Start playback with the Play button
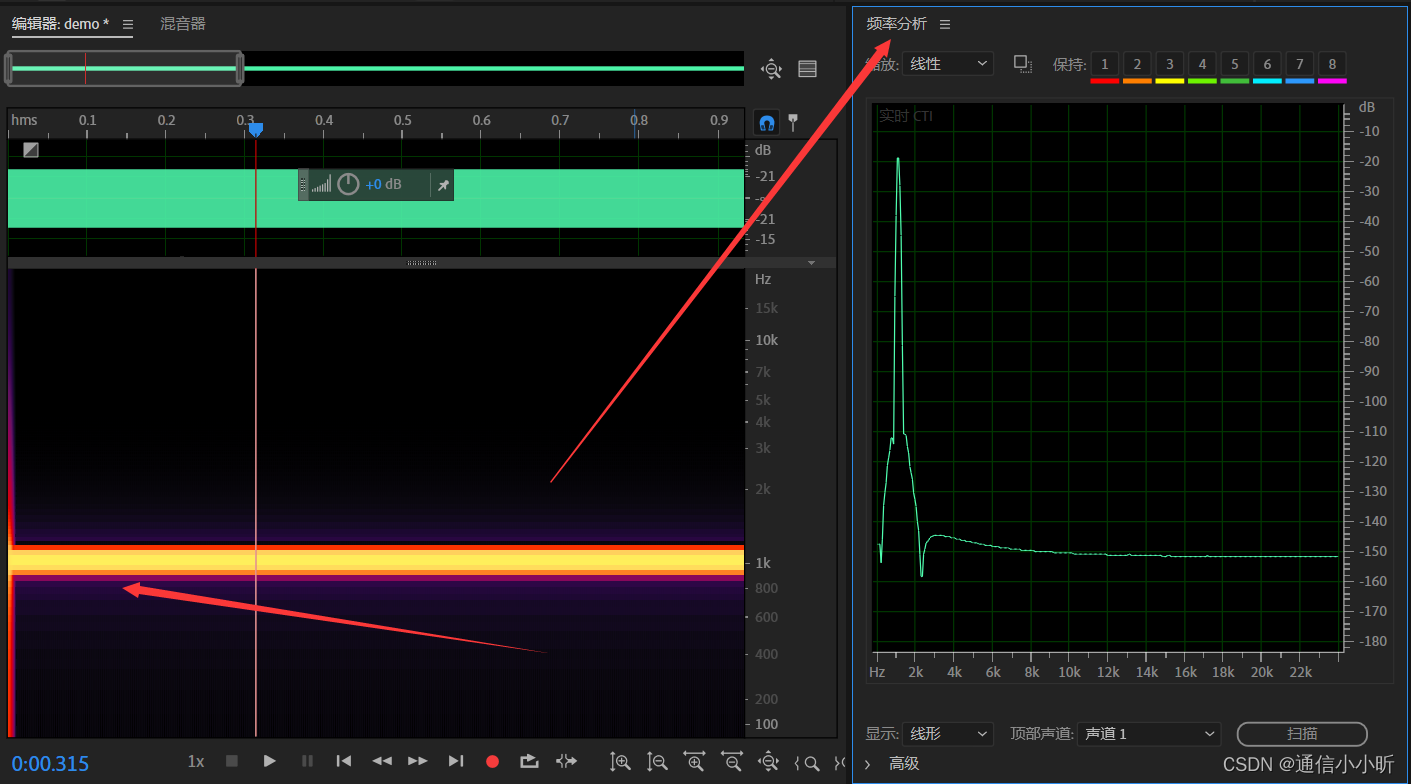The image size is (1411, 784). coord(269,761)
